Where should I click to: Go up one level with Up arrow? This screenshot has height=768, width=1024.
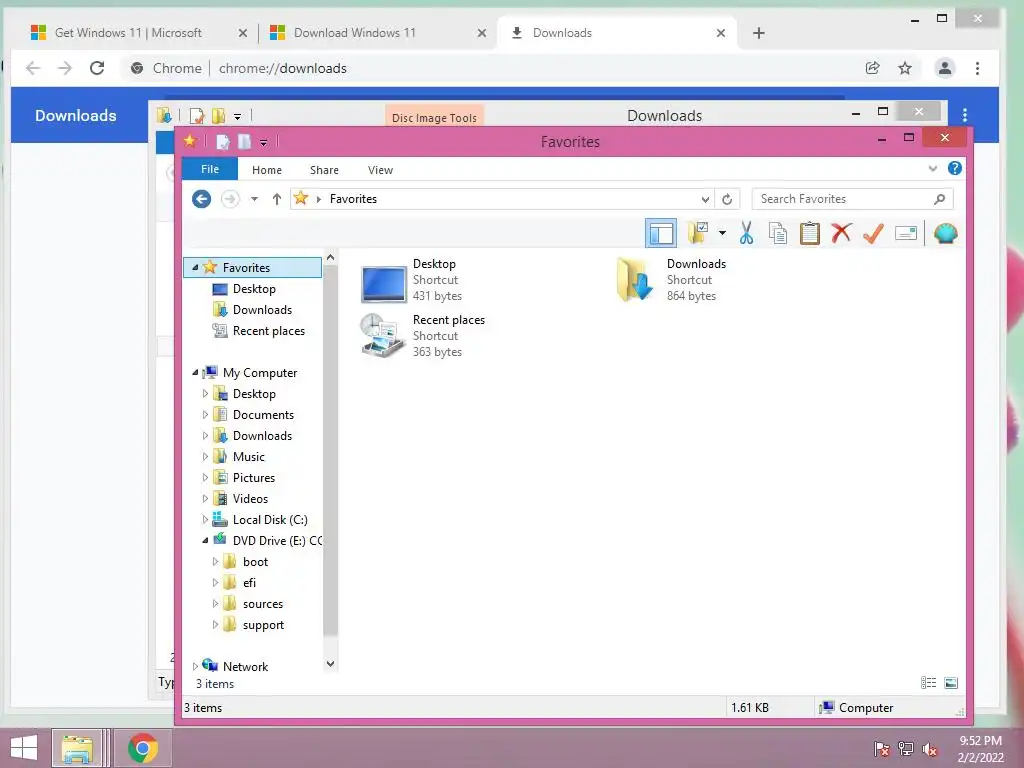277,199
